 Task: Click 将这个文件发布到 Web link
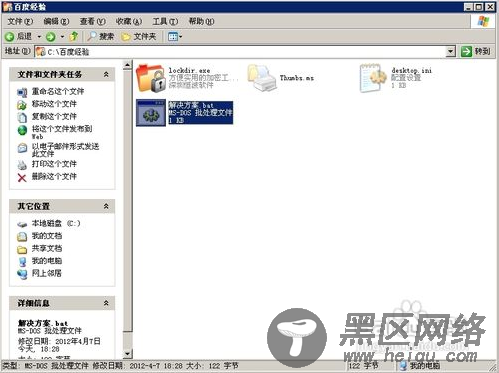[62, 132]
